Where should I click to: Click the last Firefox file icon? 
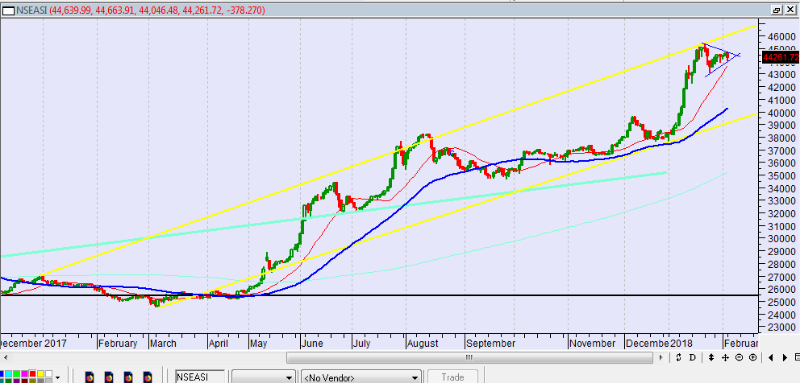click(x=148, y=377)
